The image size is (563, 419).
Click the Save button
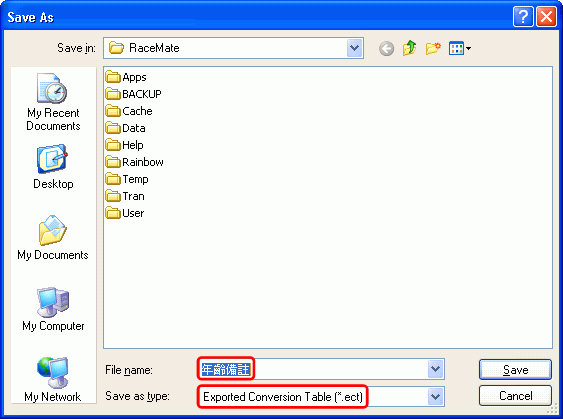click(515, 369)
